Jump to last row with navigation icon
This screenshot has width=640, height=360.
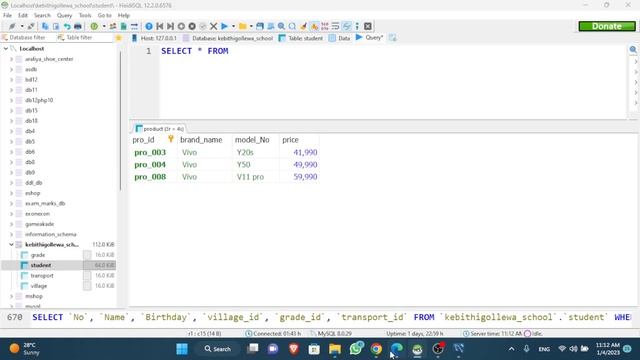171,26
